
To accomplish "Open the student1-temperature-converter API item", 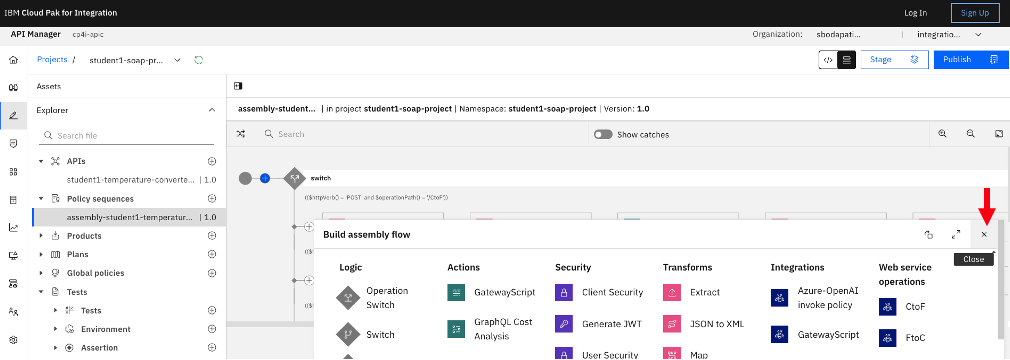I will 129,180.
